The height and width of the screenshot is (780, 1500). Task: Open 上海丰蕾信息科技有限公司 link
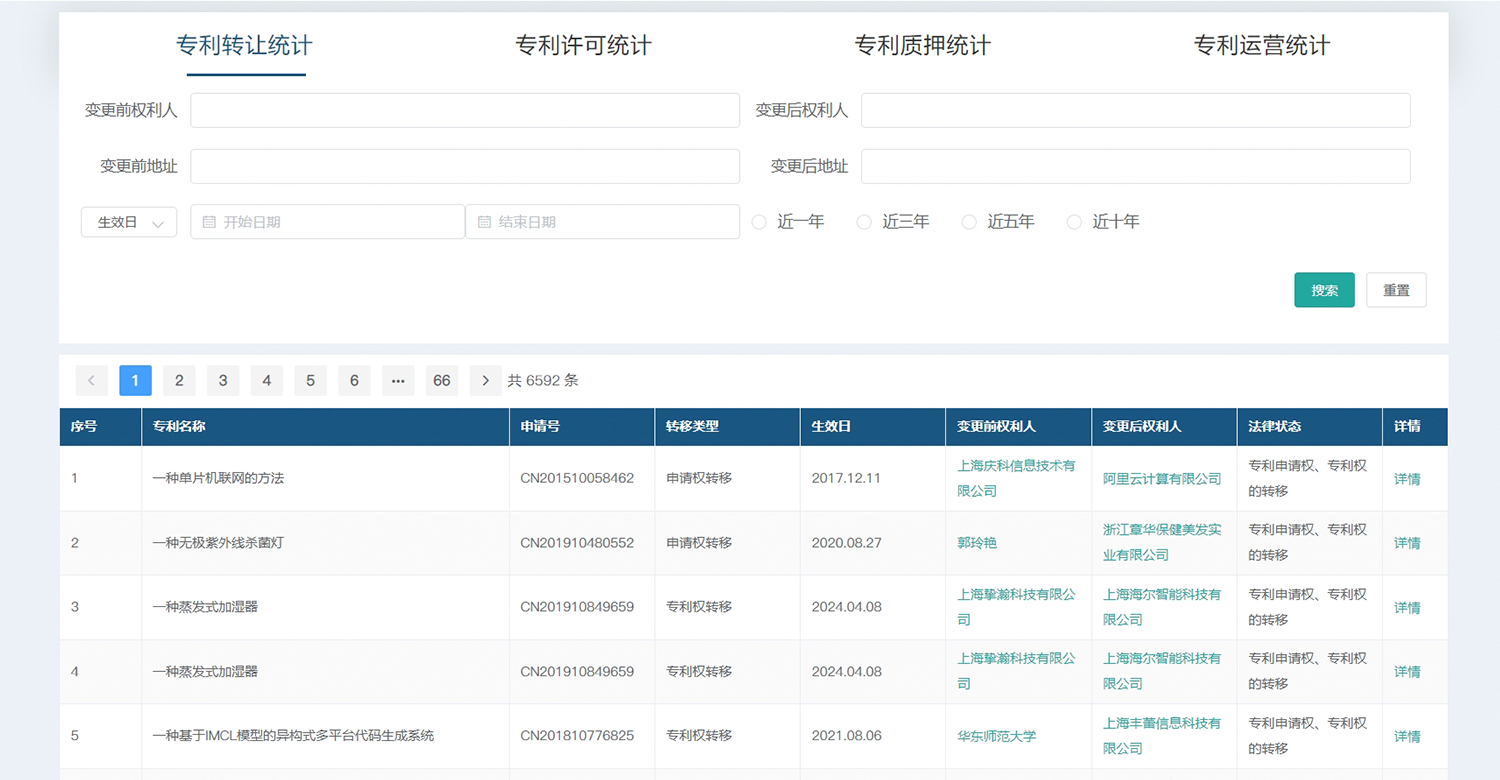point(1162,735)
